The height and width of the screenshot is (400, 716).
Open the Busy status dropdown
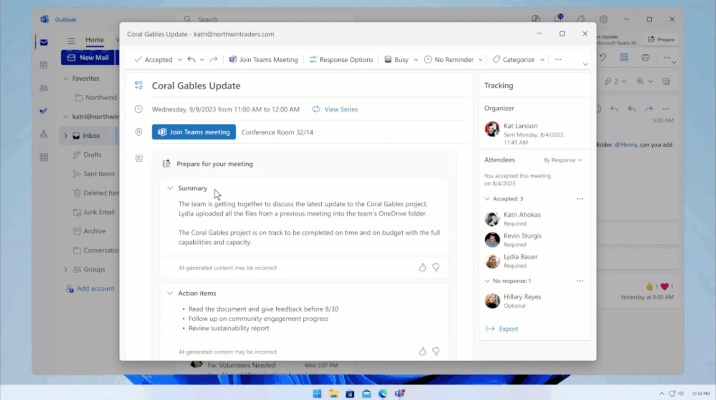(x=400, y=60)
